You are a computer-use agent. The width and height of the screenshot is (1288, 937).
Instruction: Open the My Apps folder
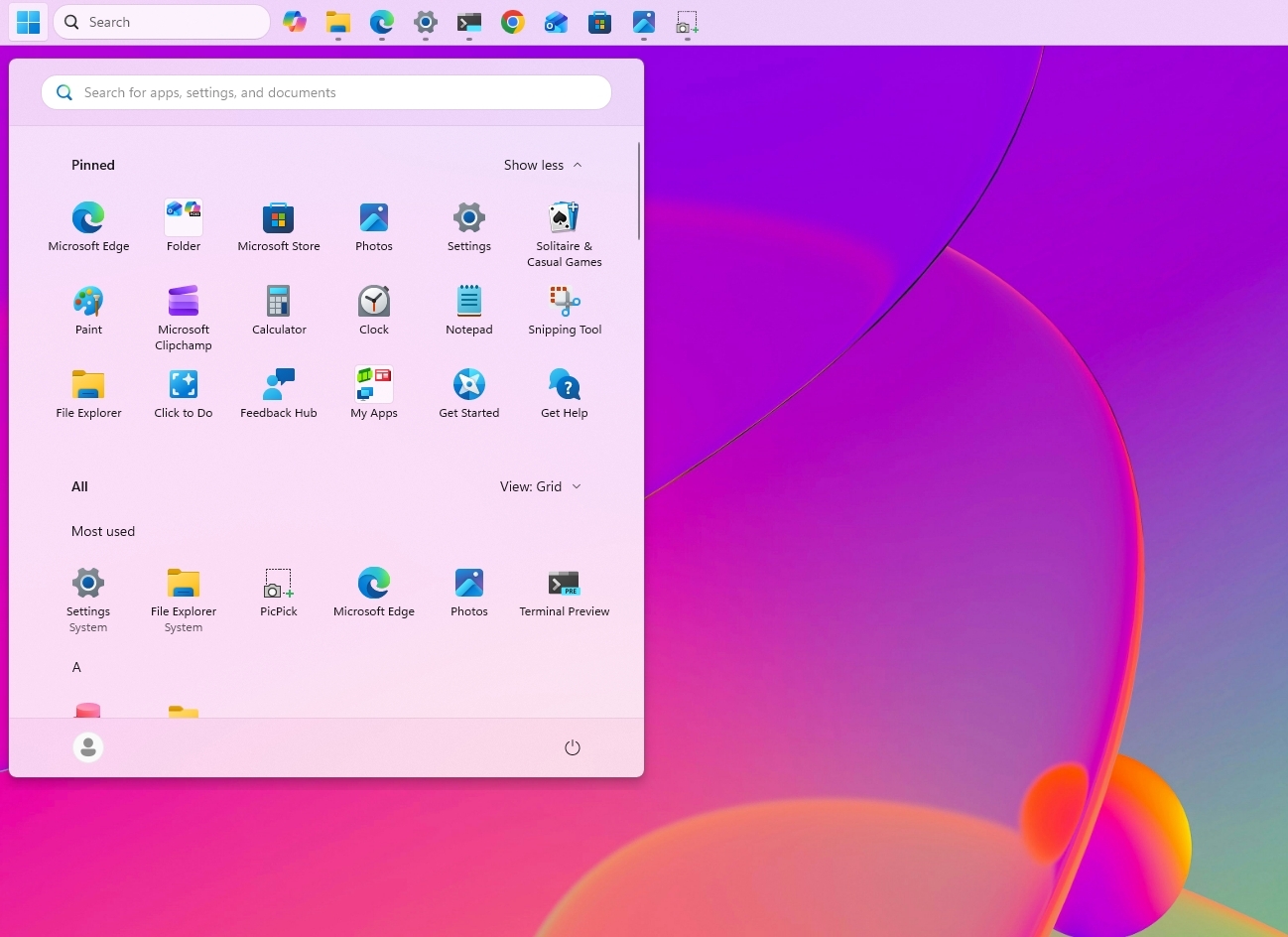tap(374, 394)
